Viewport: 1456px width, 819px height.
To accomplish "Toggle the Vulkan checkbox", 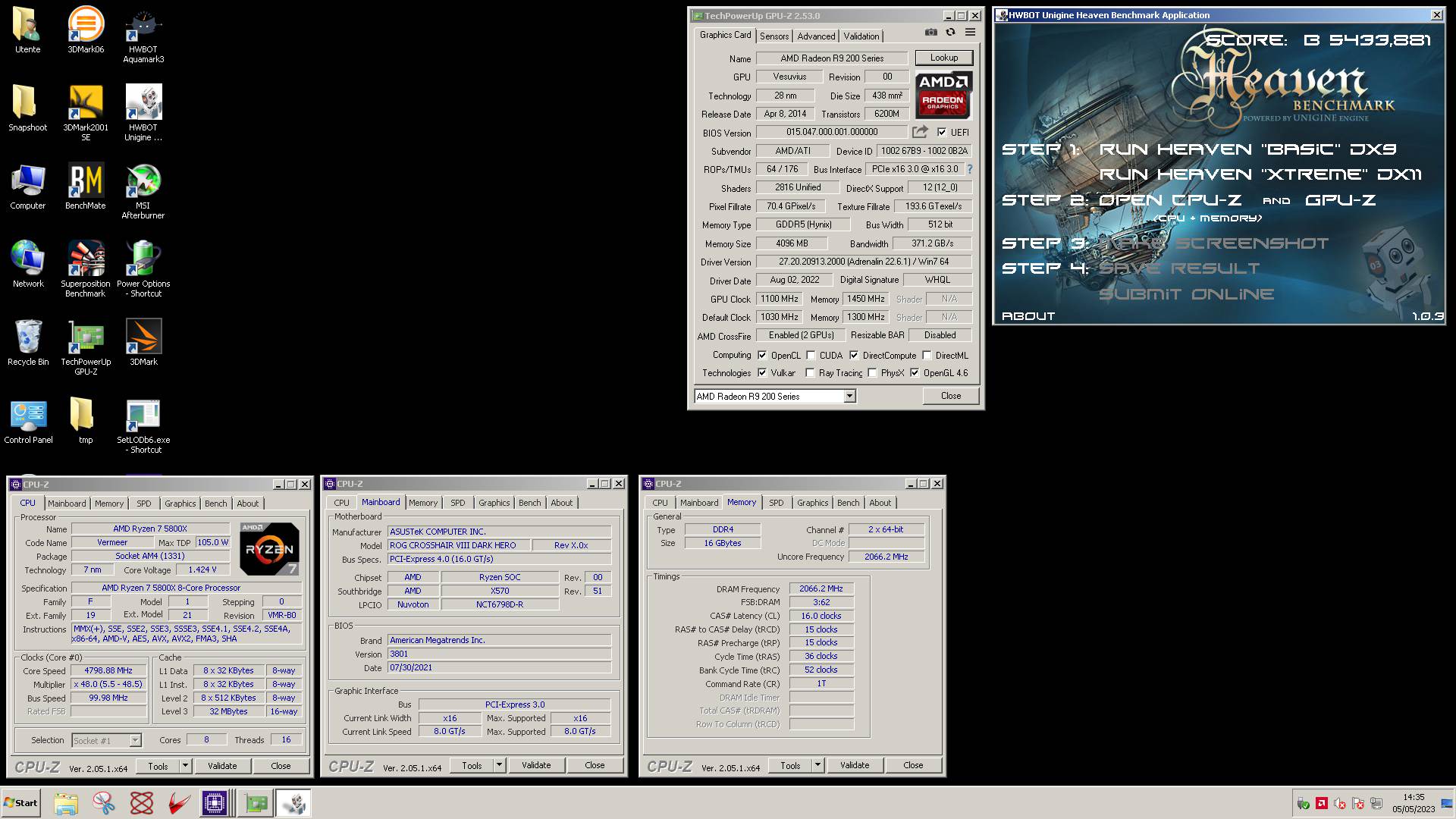I will point(762,372).
